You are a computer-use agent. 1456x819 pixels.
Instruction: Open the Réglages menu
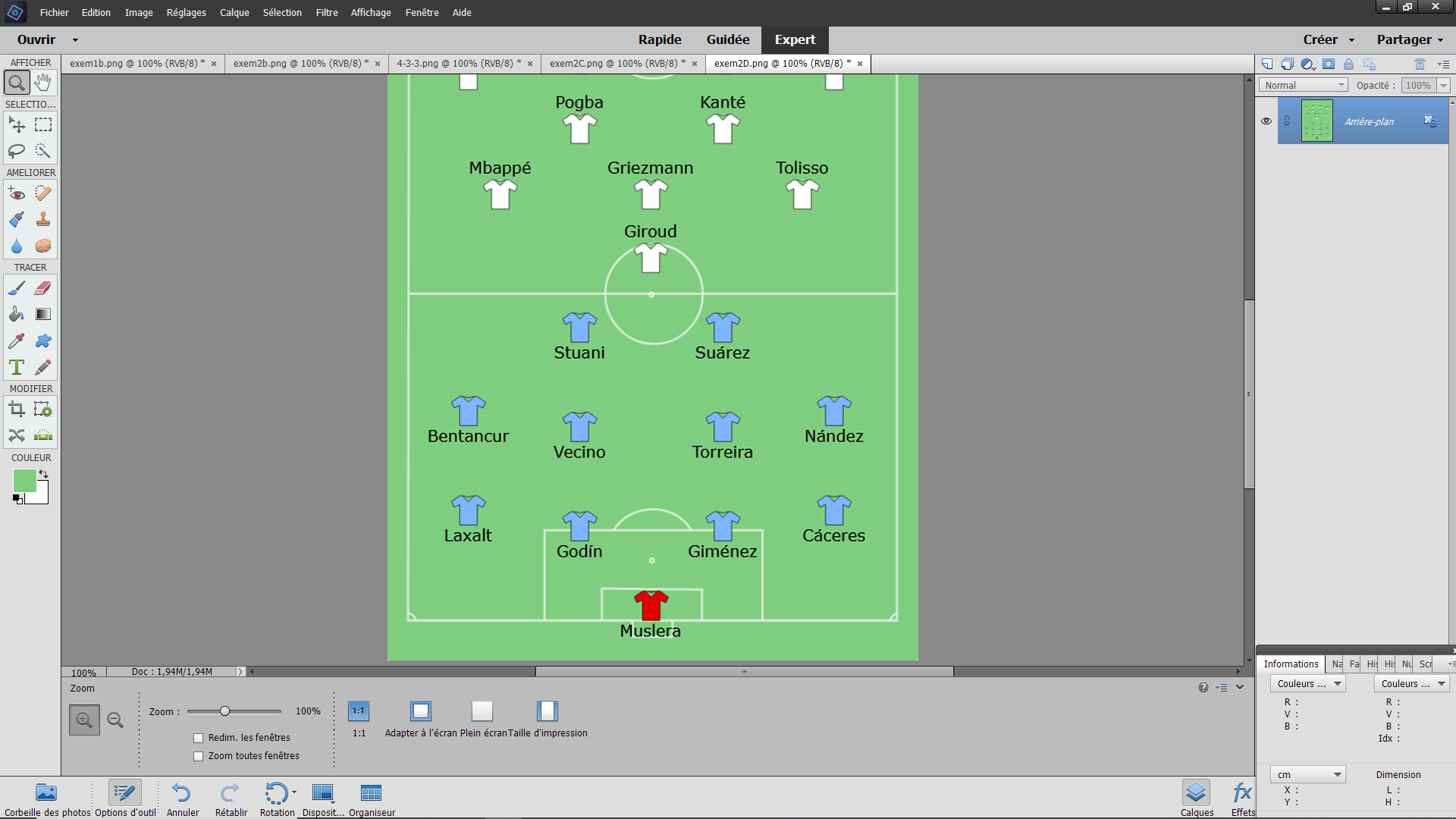pos(187,12)
